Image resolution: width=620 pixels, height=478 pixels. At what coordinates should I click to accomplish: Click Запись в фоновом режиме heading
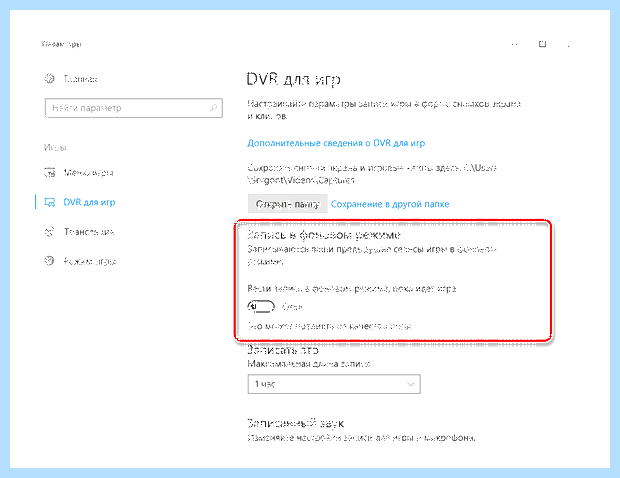point(324,235)
